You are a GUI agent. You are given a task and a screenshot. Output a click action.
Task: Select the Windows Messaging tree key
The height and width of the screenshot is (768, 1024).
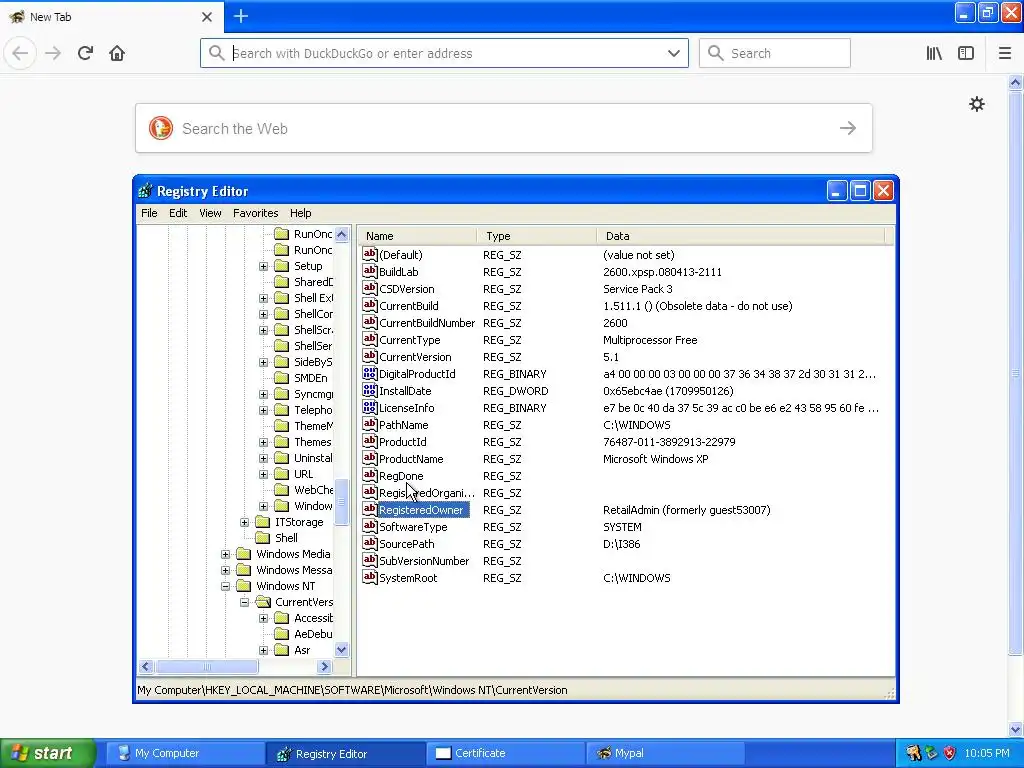(x=294, y=570)
